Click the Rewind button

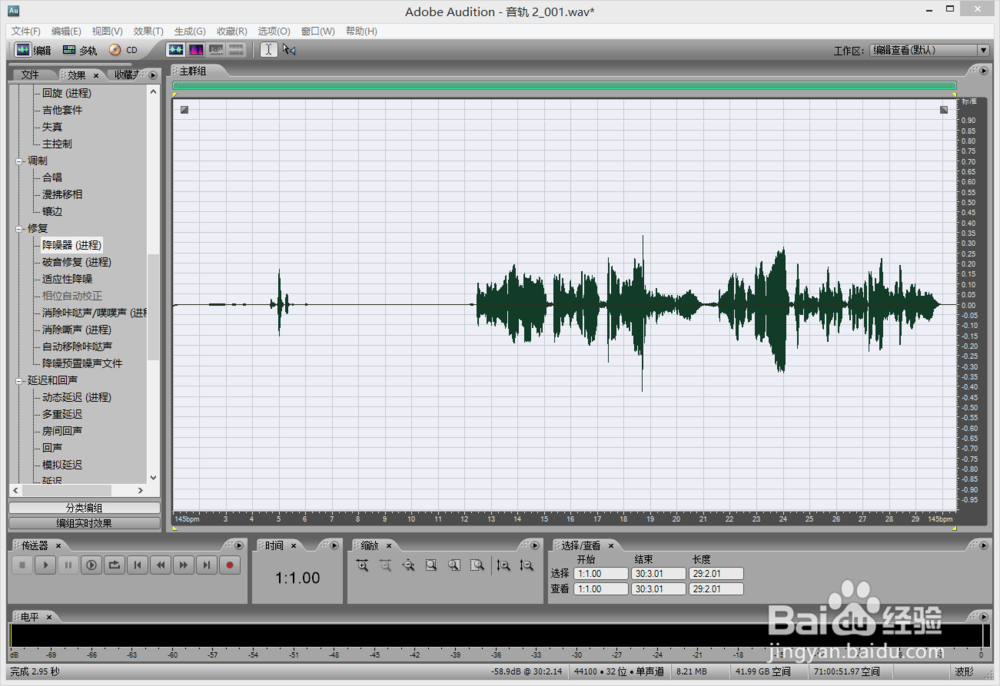click(161, 565)
